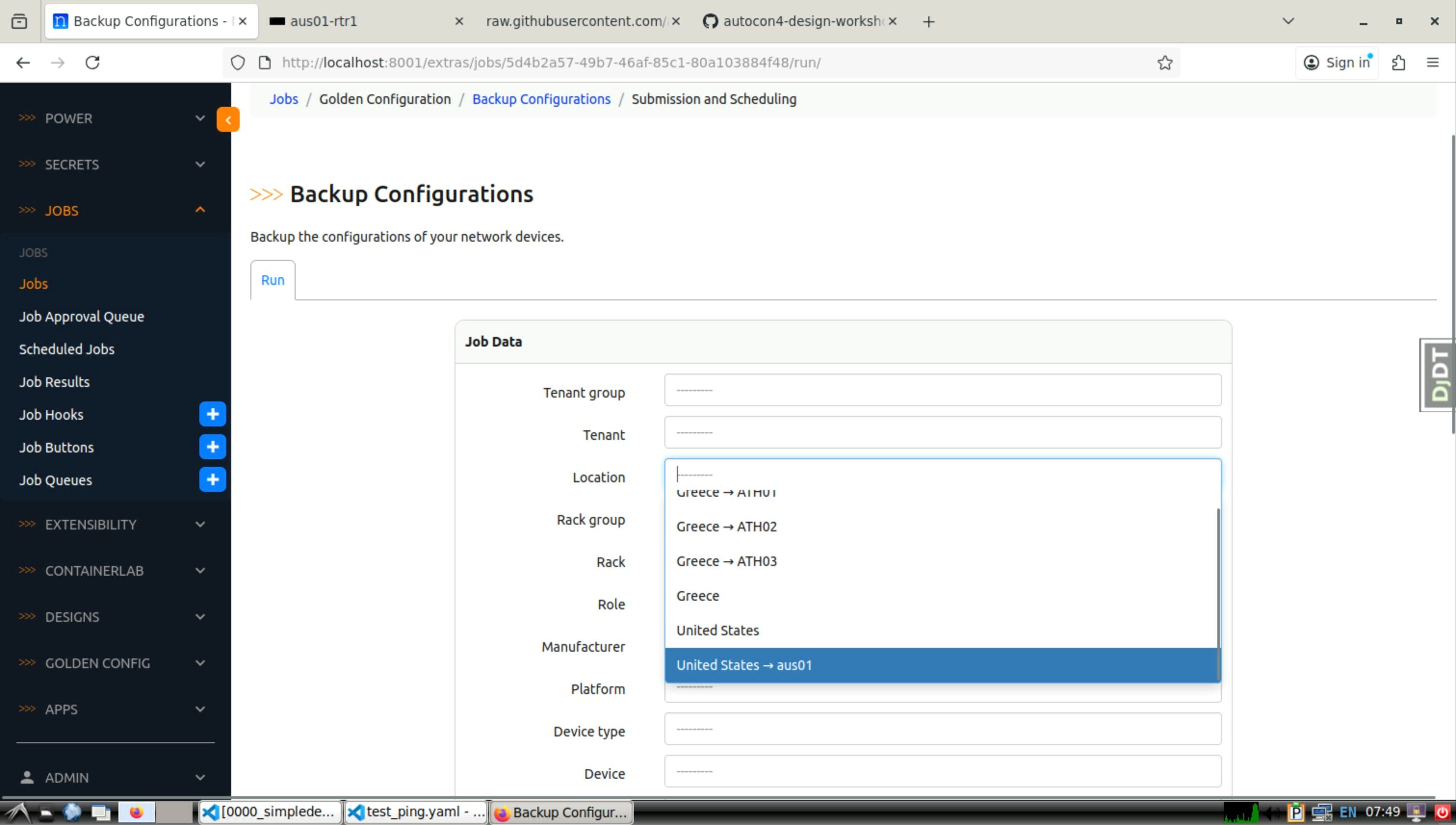Select the Run tab

(x=273, y=280)
